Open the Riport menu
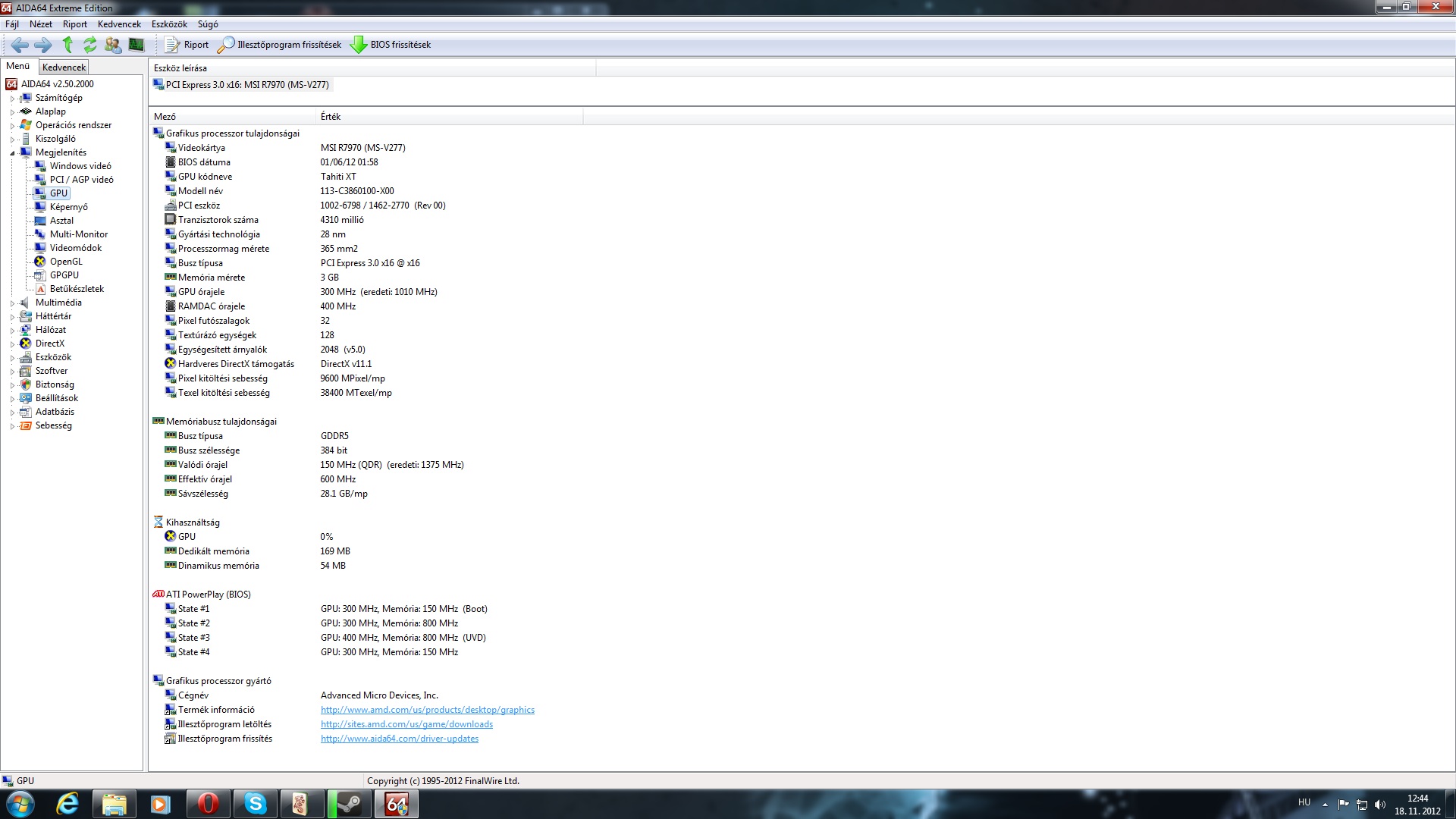 tap(75, 24)
